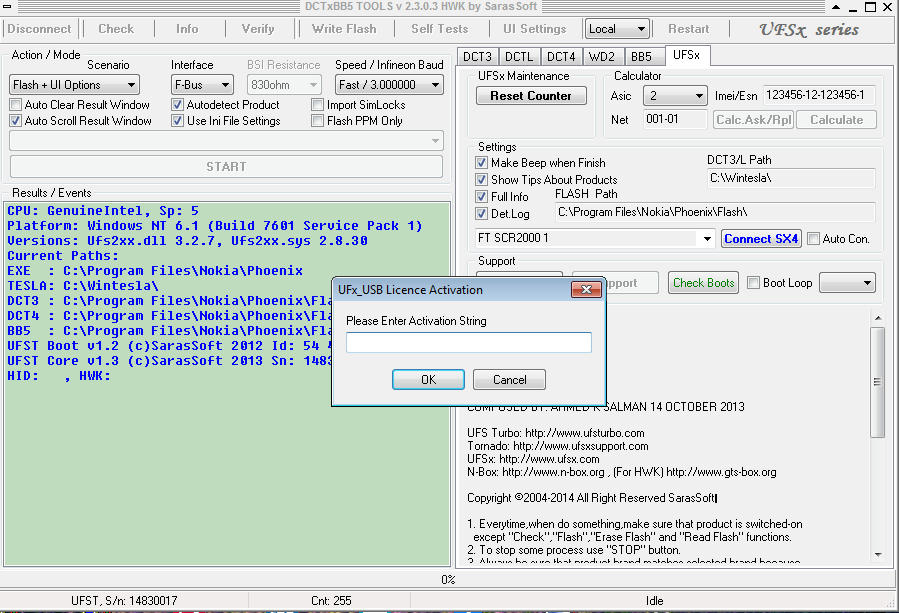Uncheck Full Info setting

click(x=482, y=197)
